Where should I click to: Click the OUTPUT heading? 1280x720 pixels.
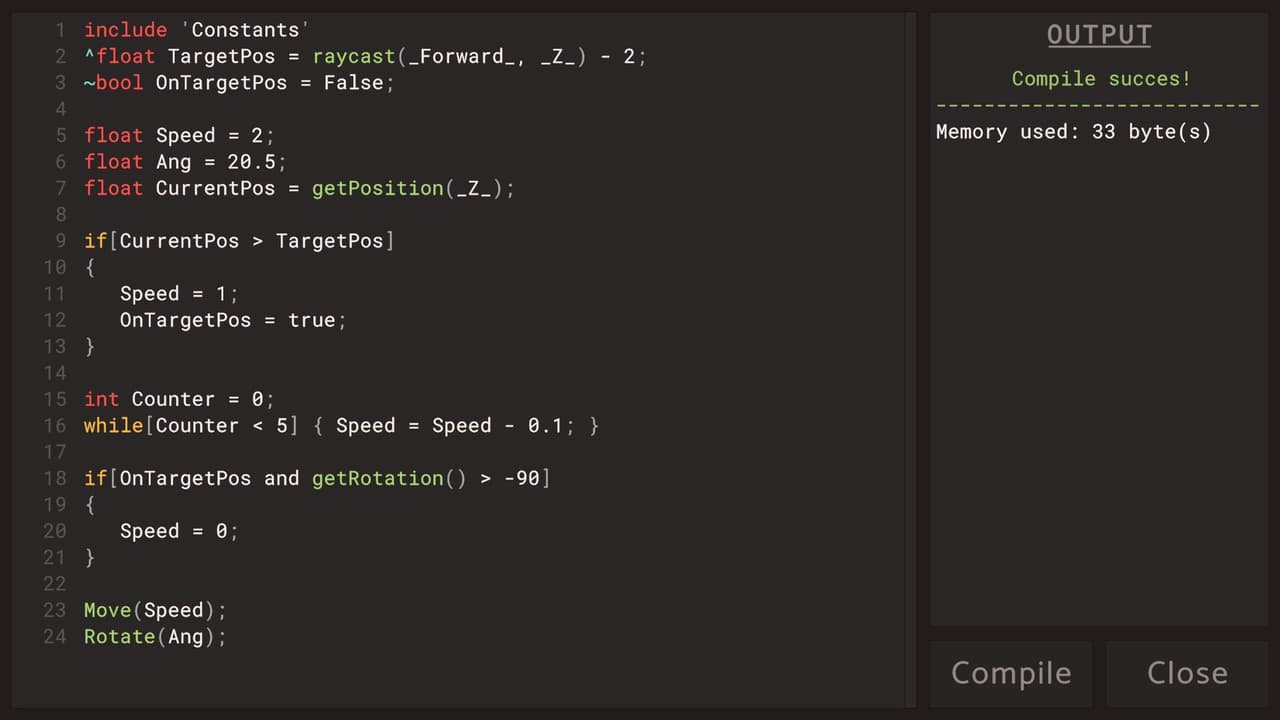click(x=1099, y=36)
